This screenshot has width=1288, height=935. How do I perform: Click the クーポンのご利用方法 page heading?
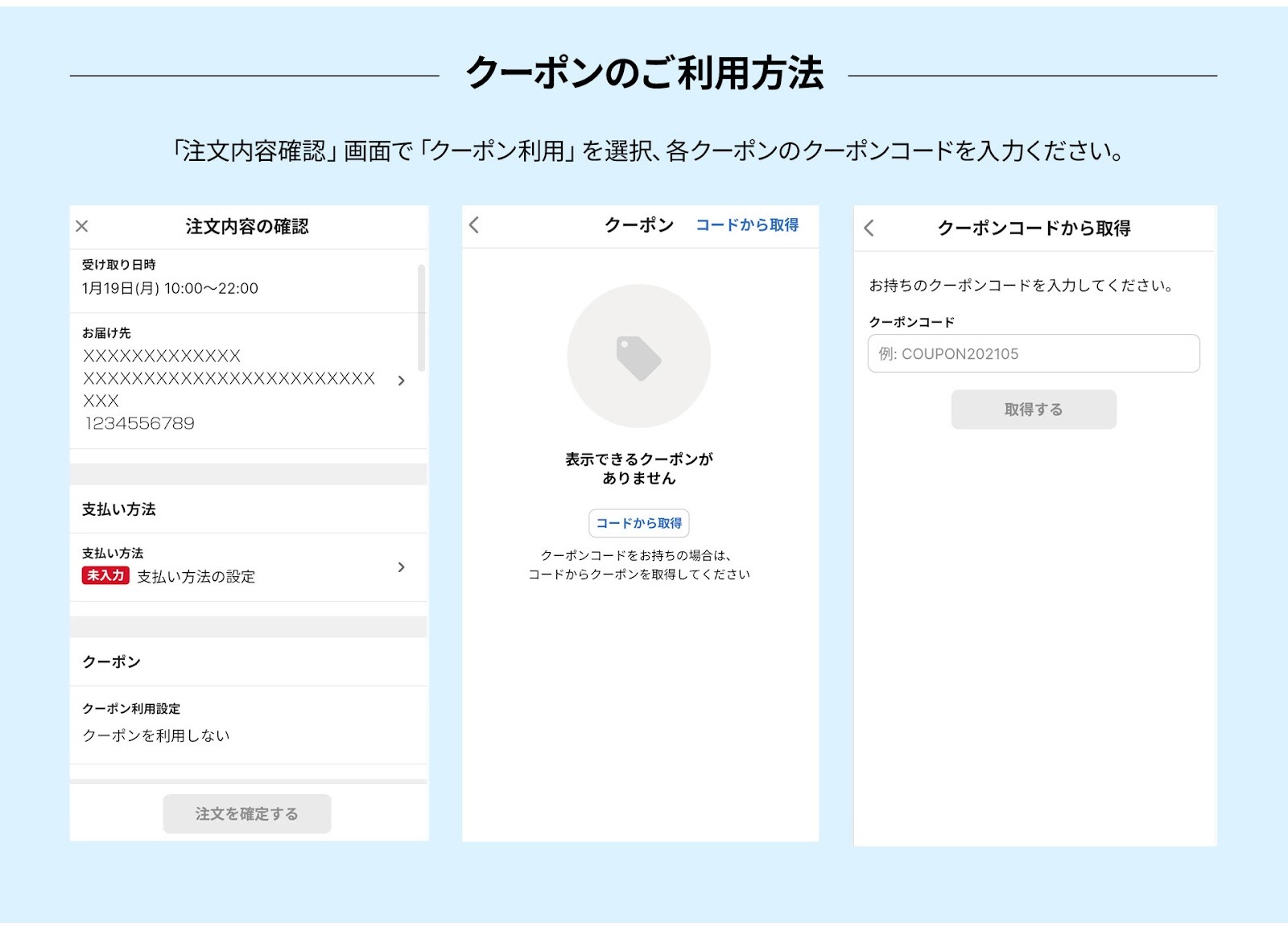[644, 73]
